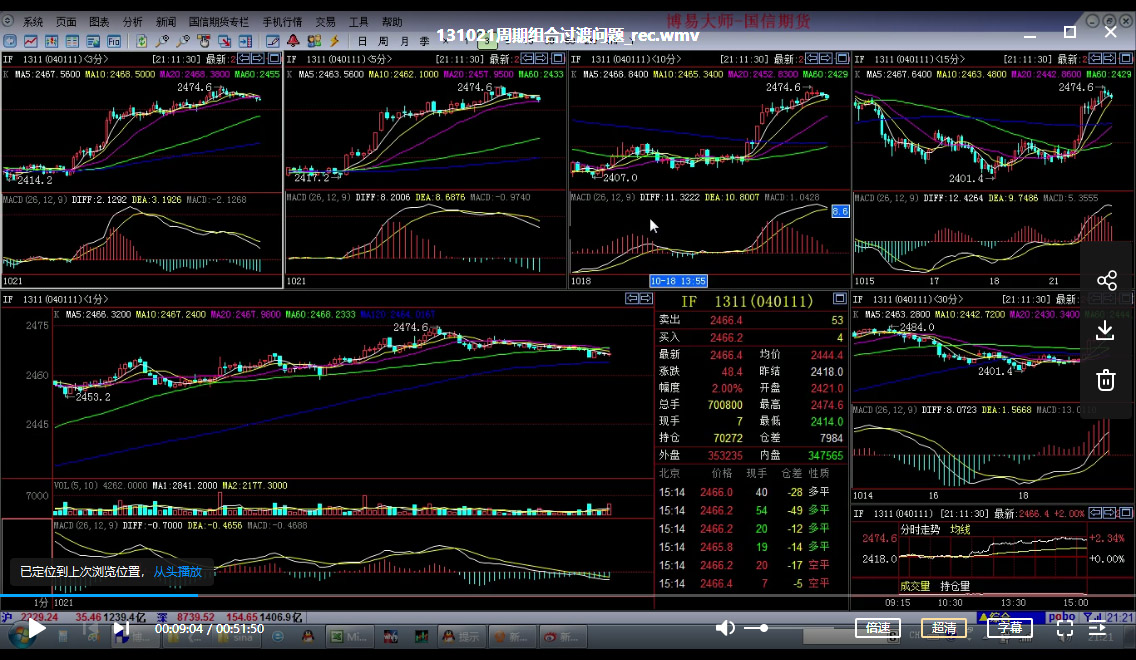1136x660 pixels.
Task: Open the 新闻 menu
Action: [x=166, y=22]
